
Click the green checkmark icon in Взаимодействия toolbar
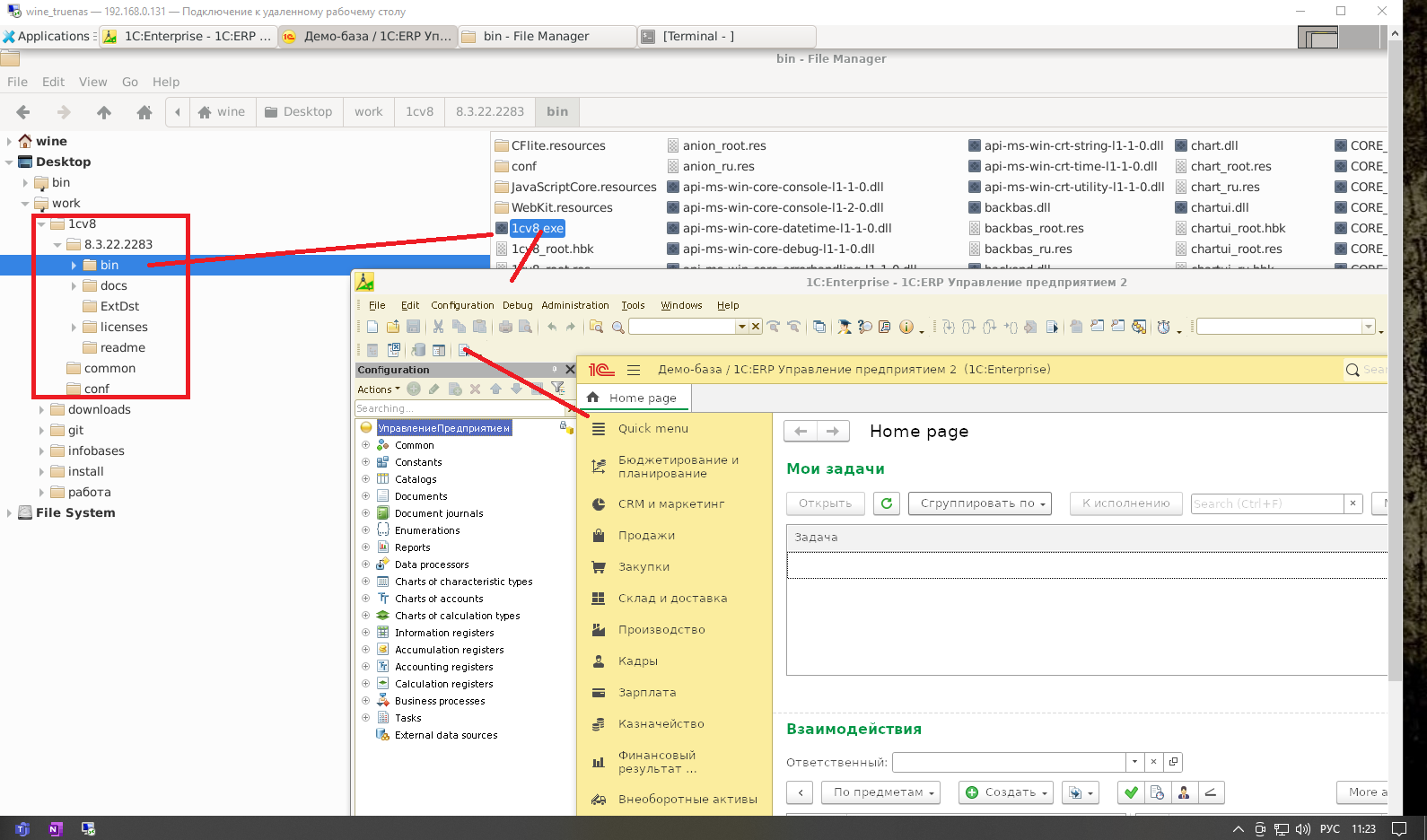[x=1131, y=792]
